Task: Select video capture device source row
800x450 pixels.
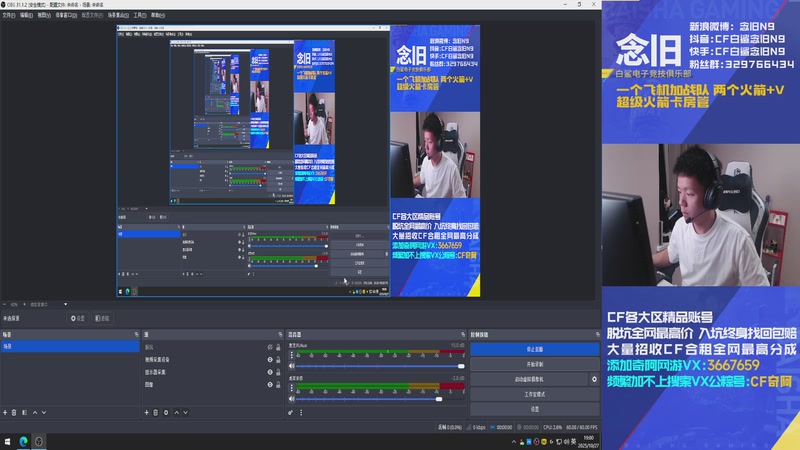Action: click(212, 360)
